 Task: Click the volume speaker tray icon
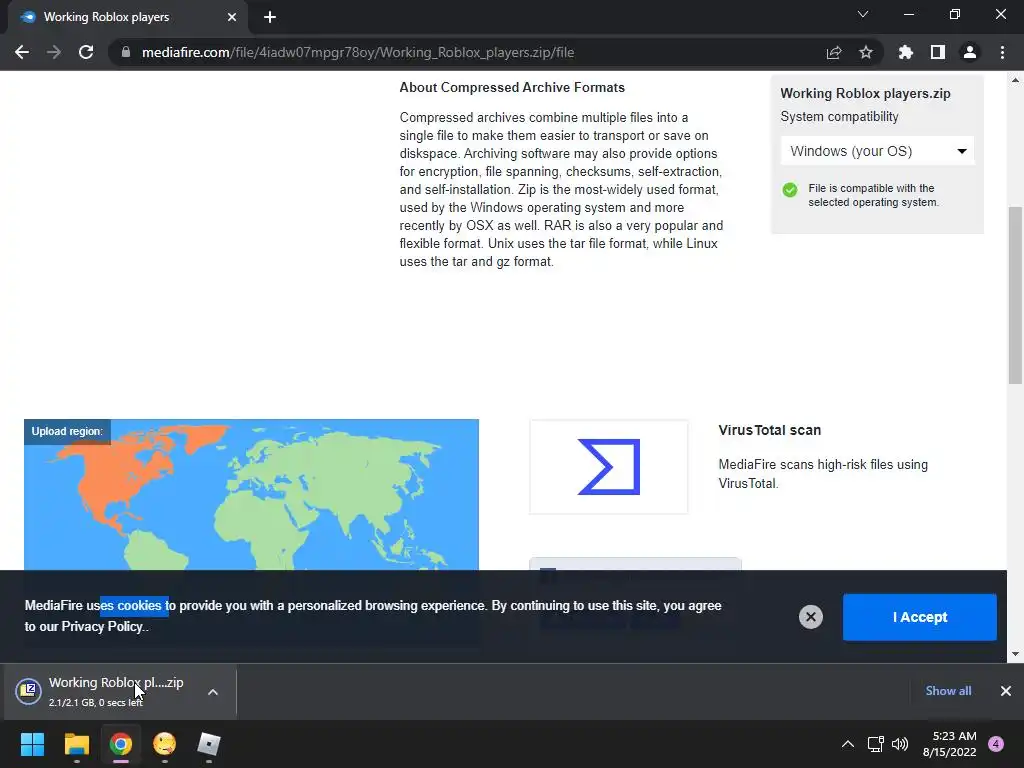(900, 744)
